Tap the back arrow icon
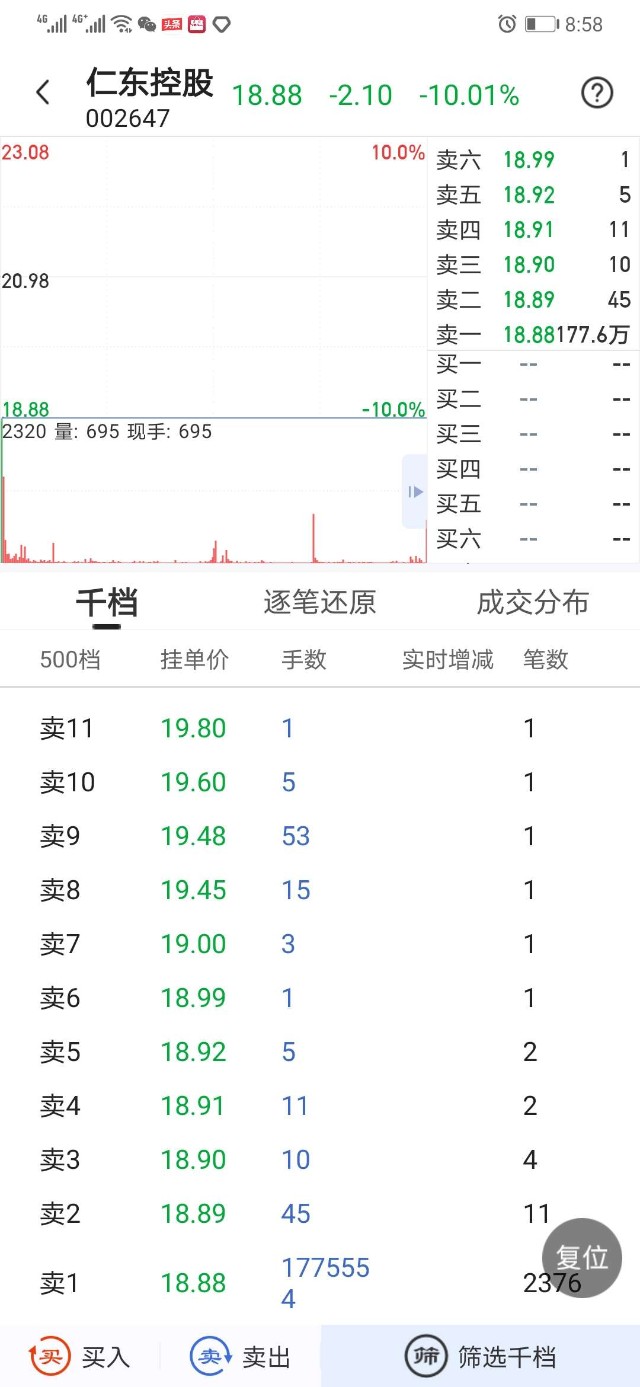This screenshot has width=640, height=1387. point(43,93)
